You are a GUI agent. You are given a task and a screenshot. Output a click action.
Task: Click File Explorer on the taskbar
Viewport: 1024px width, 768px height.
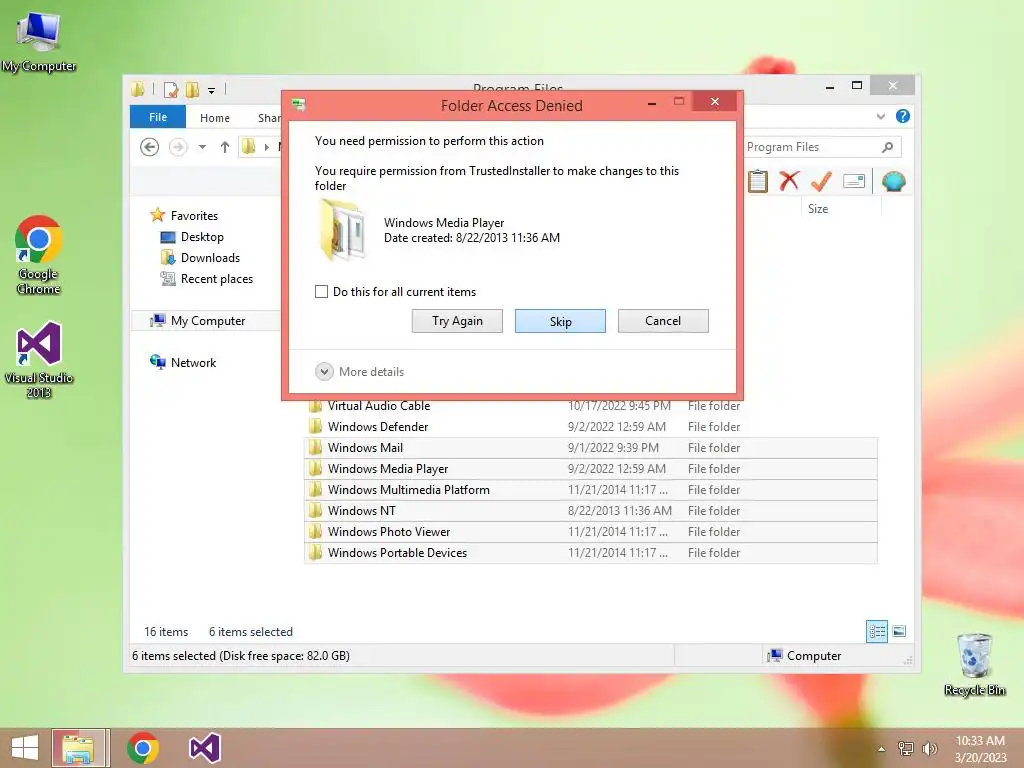point(80,748)
